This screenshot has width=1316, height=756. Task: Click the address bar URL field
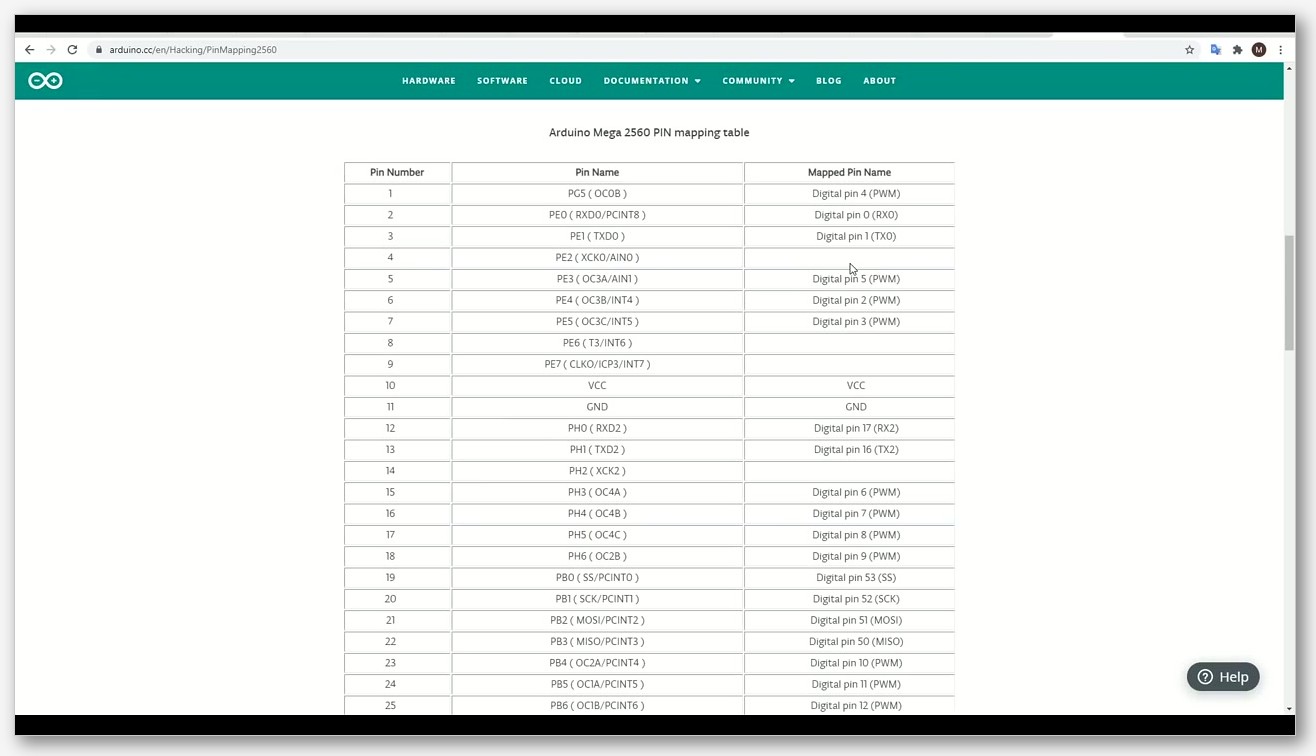click(x=640, y=49)
